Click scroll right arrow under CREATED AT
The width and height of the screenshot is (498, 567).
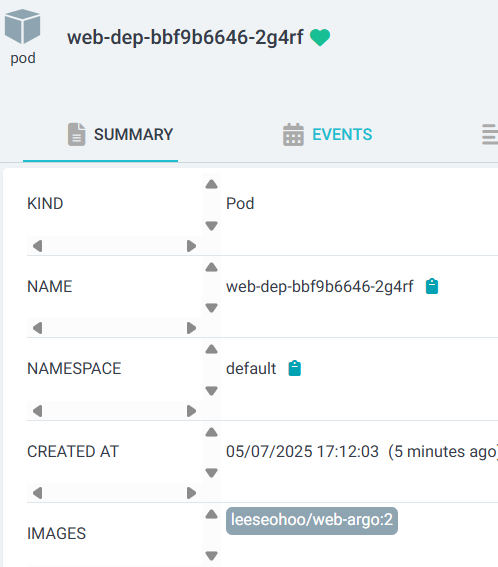(191, 493)
